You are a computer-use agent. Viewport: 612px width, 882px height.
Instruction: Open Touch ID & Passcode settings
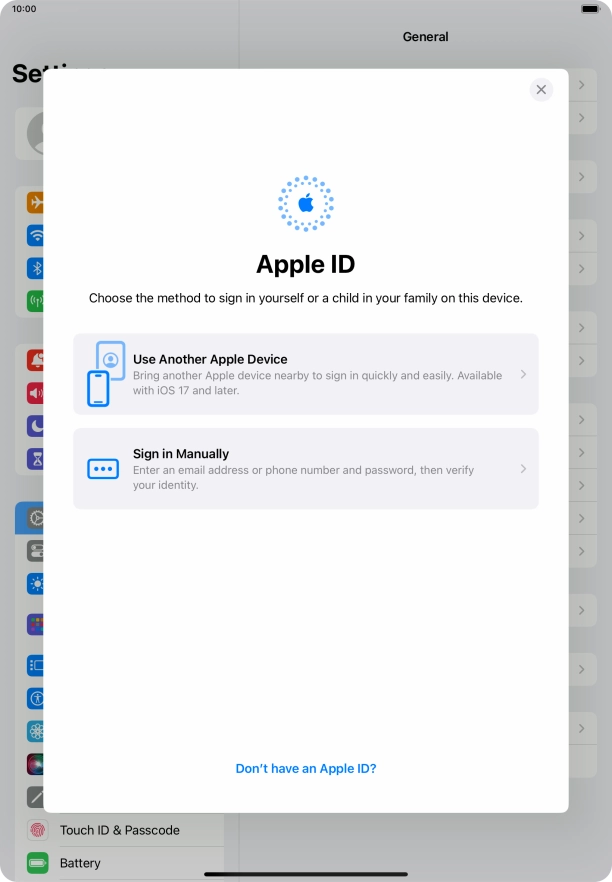[120, 830]
